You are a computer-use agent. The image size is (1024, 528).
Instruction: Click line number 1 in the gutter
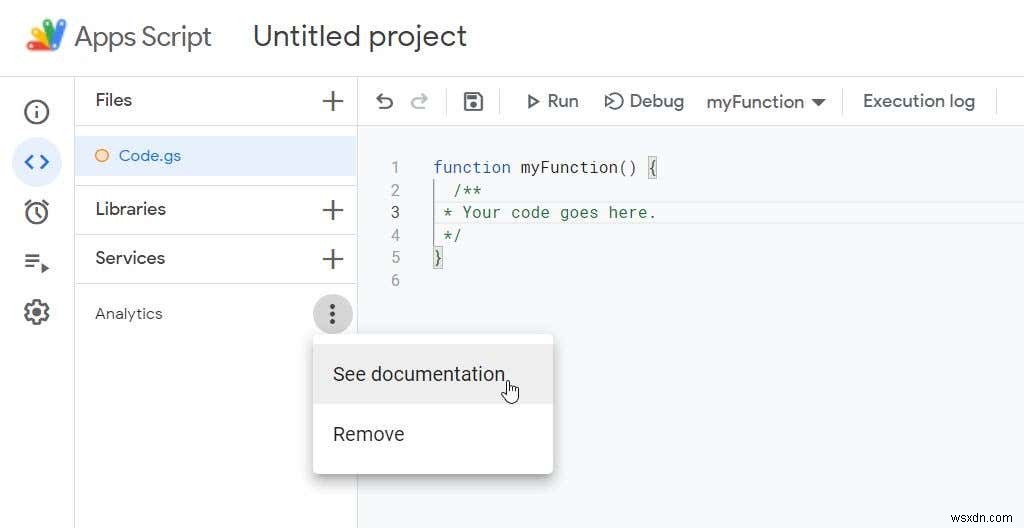[x=394, y=168]
